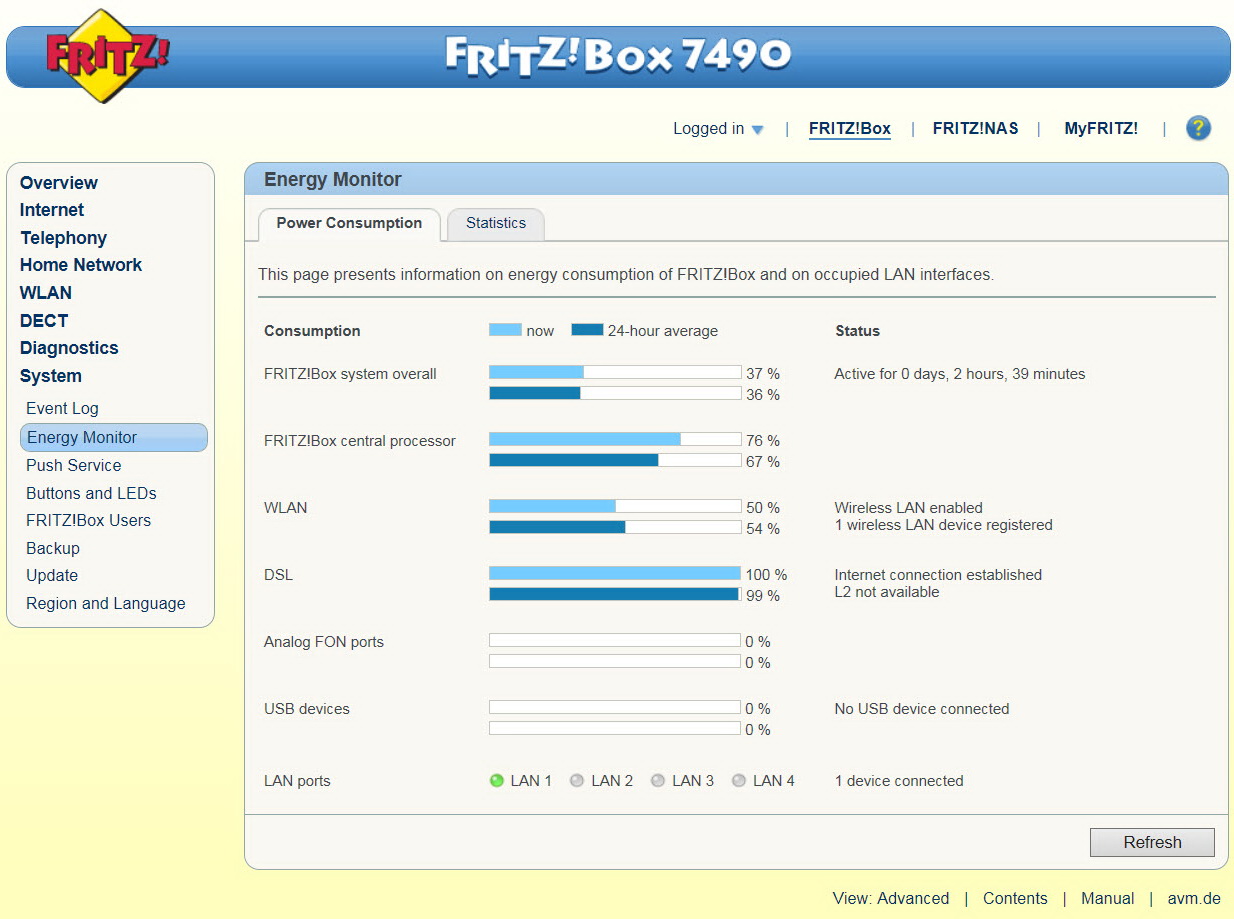Screen dimensions: 1234x919
Task: Open the FRITZ!Box Users page
Action: 88,520
